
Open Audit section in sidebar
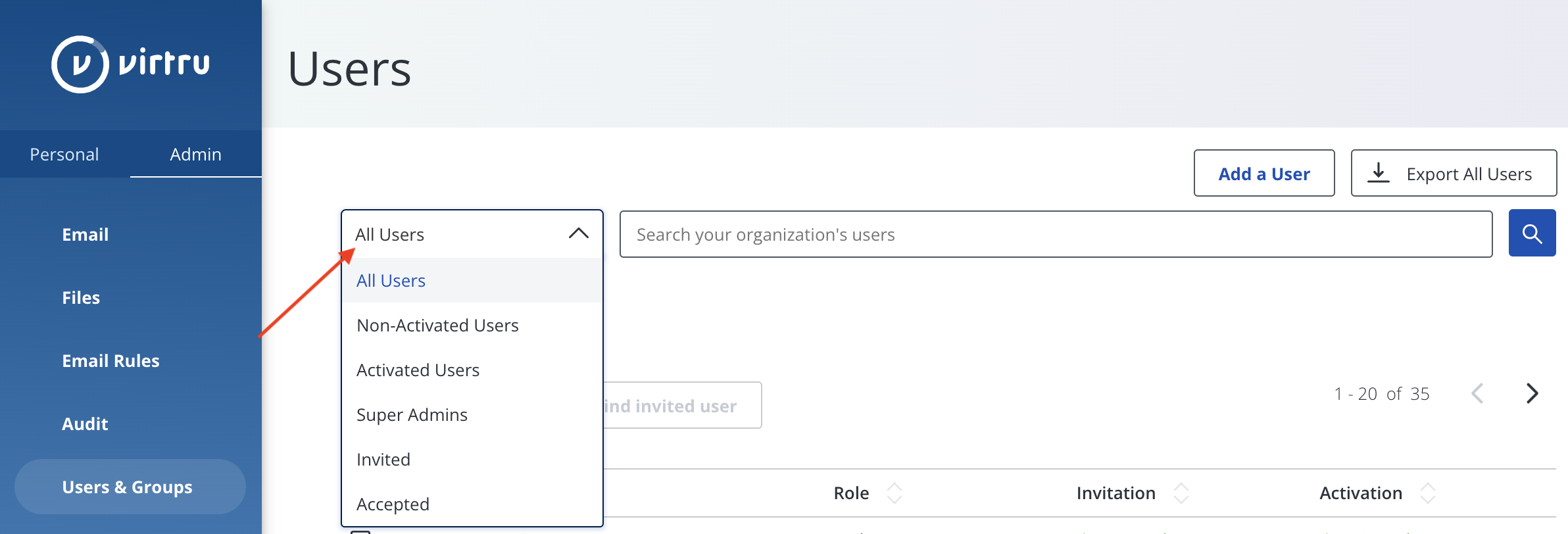point(85,424)
